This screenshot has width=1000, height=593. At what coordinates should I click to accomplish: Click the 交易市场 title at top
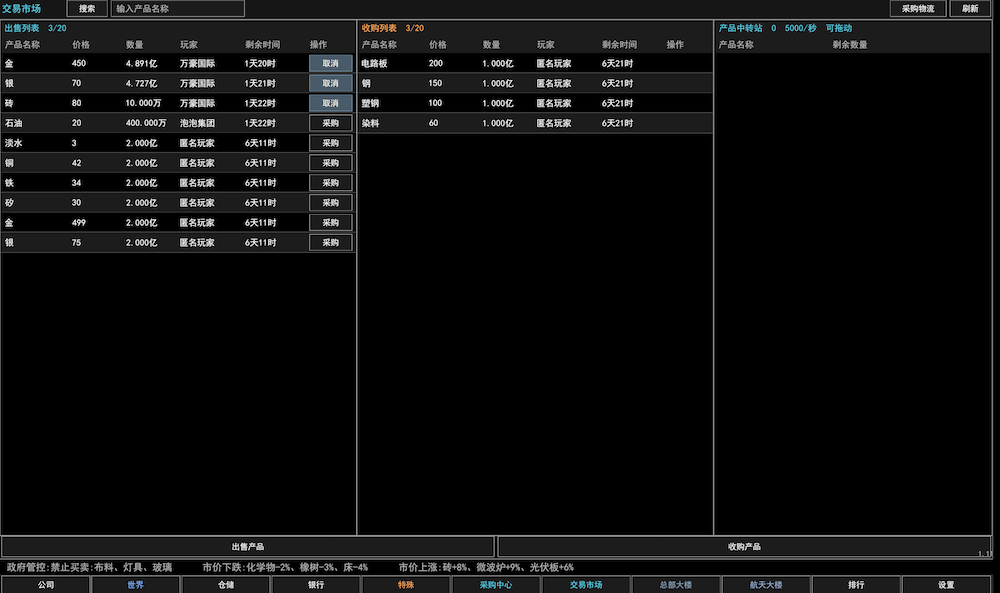coord(21,8)
